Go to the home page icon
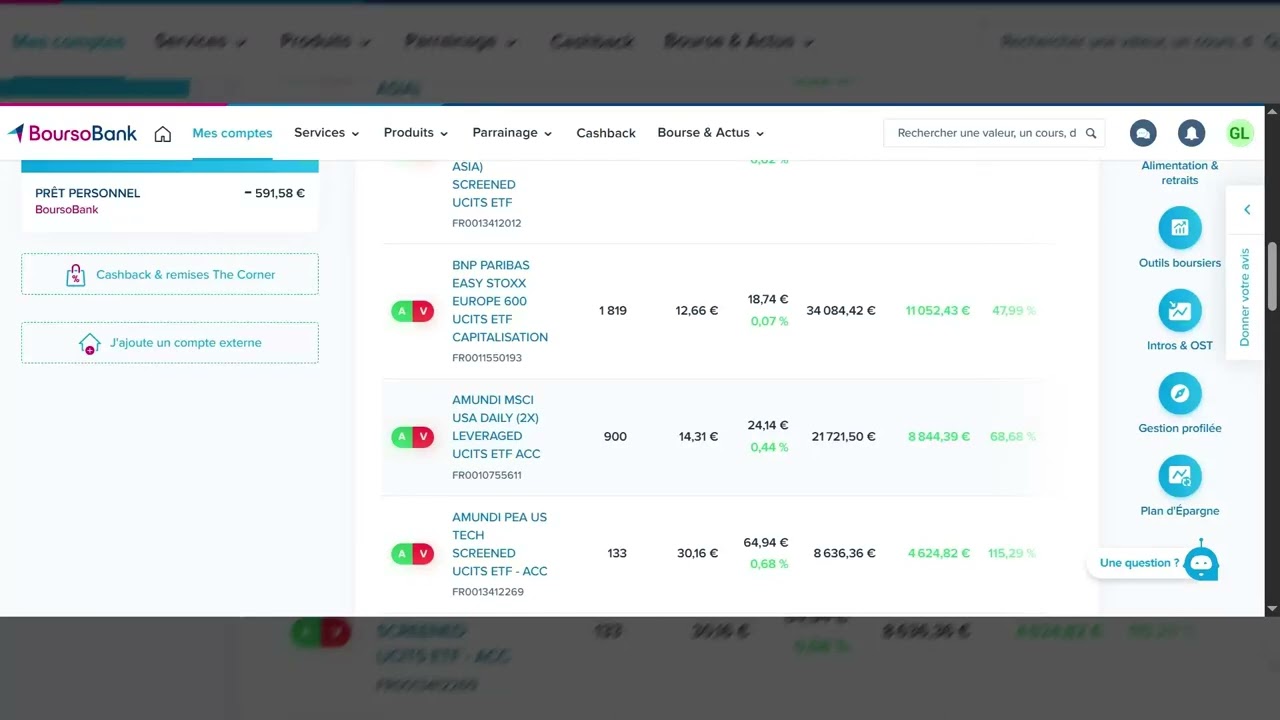This screenshot has width=1280, height=720. pyautogui.click(x=163, y=134)
